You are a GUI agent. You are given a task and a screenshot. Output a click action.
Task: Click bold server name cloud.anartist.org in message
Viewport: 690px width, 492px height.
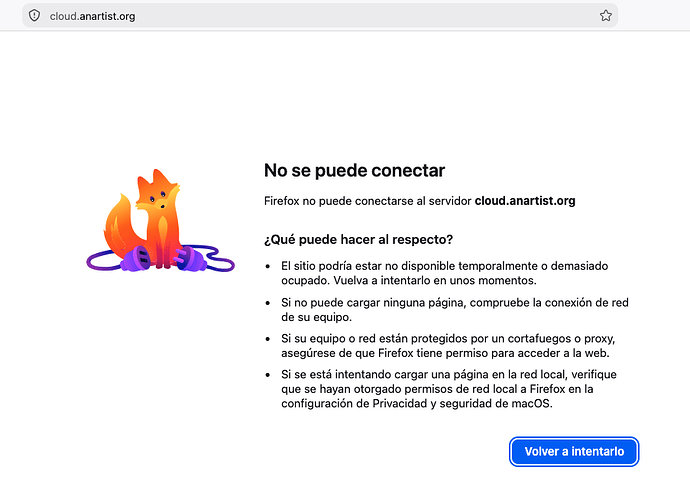tap(525, 201)
